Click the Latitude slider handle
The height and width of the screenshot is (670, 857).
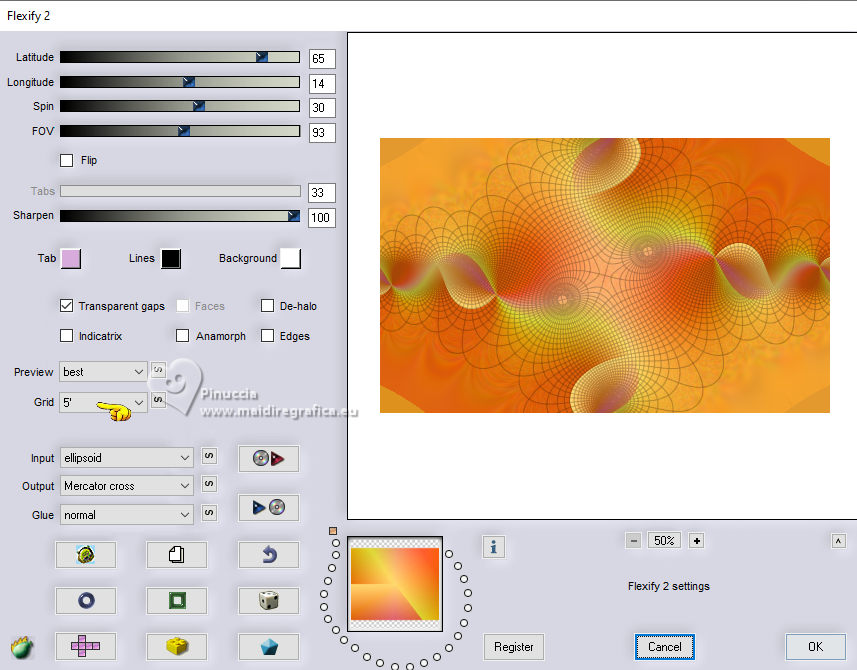(x=262, y=57)
